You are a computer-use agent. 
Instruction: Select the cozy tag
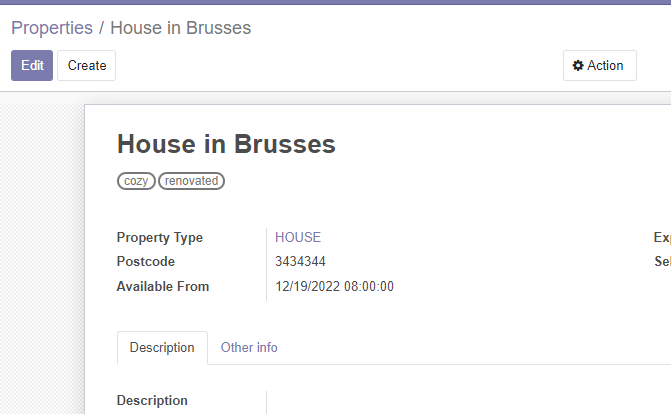pyautogui.click(x=136, y=181)
